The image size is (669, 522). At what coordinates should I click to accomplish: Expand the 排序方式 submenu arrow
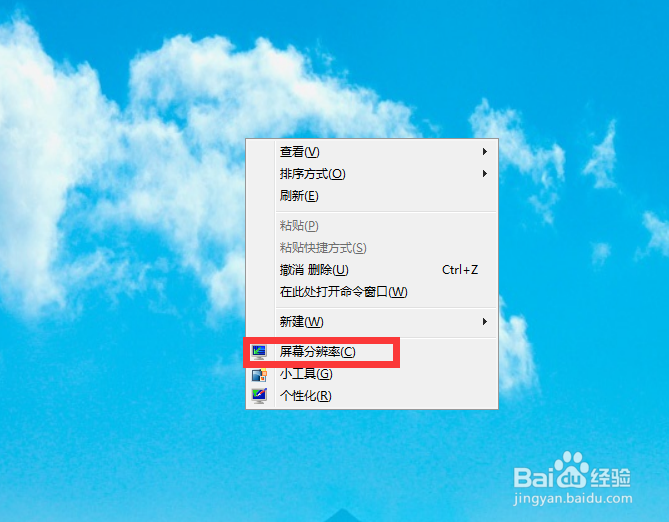485,173
